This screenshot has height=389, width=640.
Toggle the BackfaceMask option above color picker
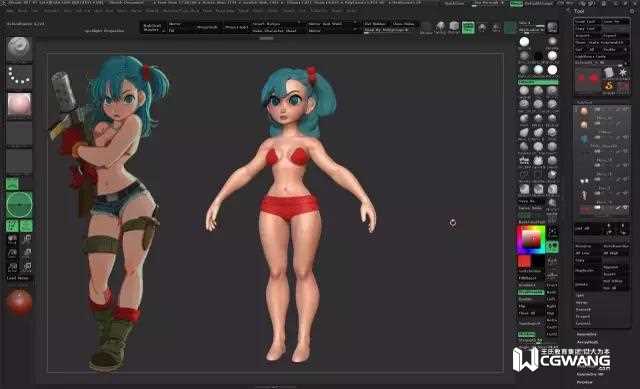tap(531, 222)
